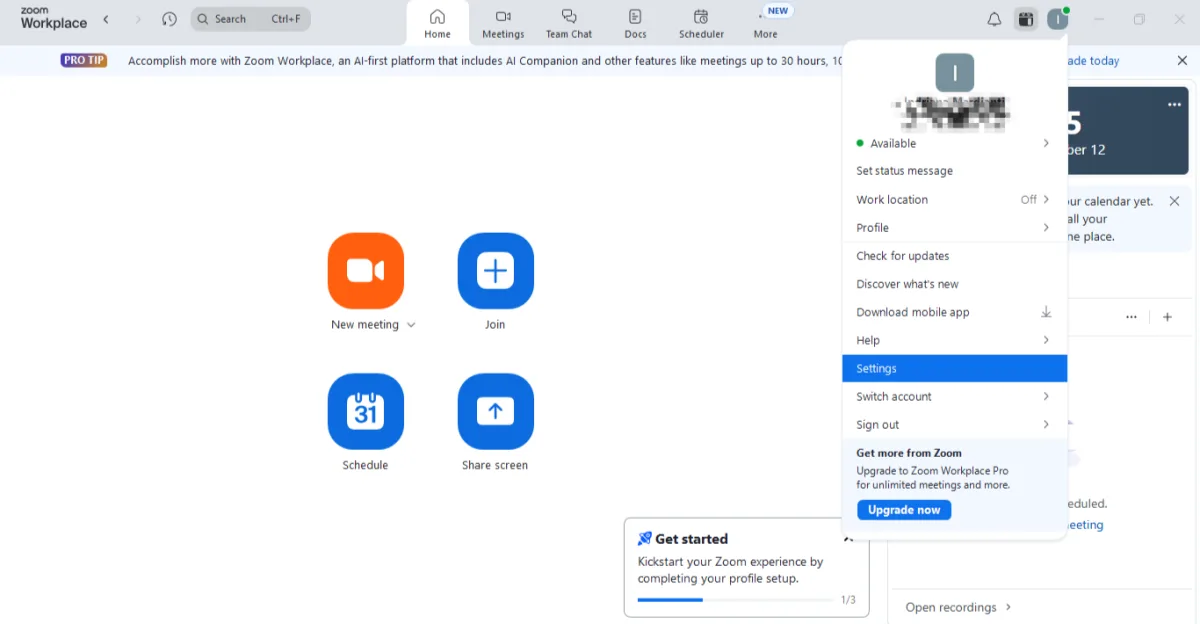Image resolution: width=1200 pixels, height=624 pixels.
Task: Click the Share screen arrow icon
Action: tap(495, 411)
